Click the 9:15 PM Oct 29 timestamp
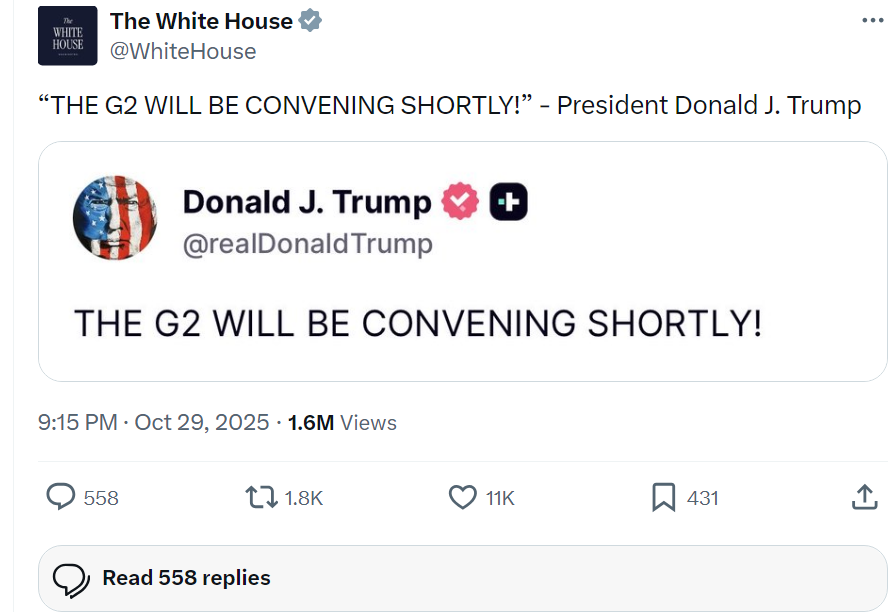Screen dimensions: 895x612 [153, 423]
